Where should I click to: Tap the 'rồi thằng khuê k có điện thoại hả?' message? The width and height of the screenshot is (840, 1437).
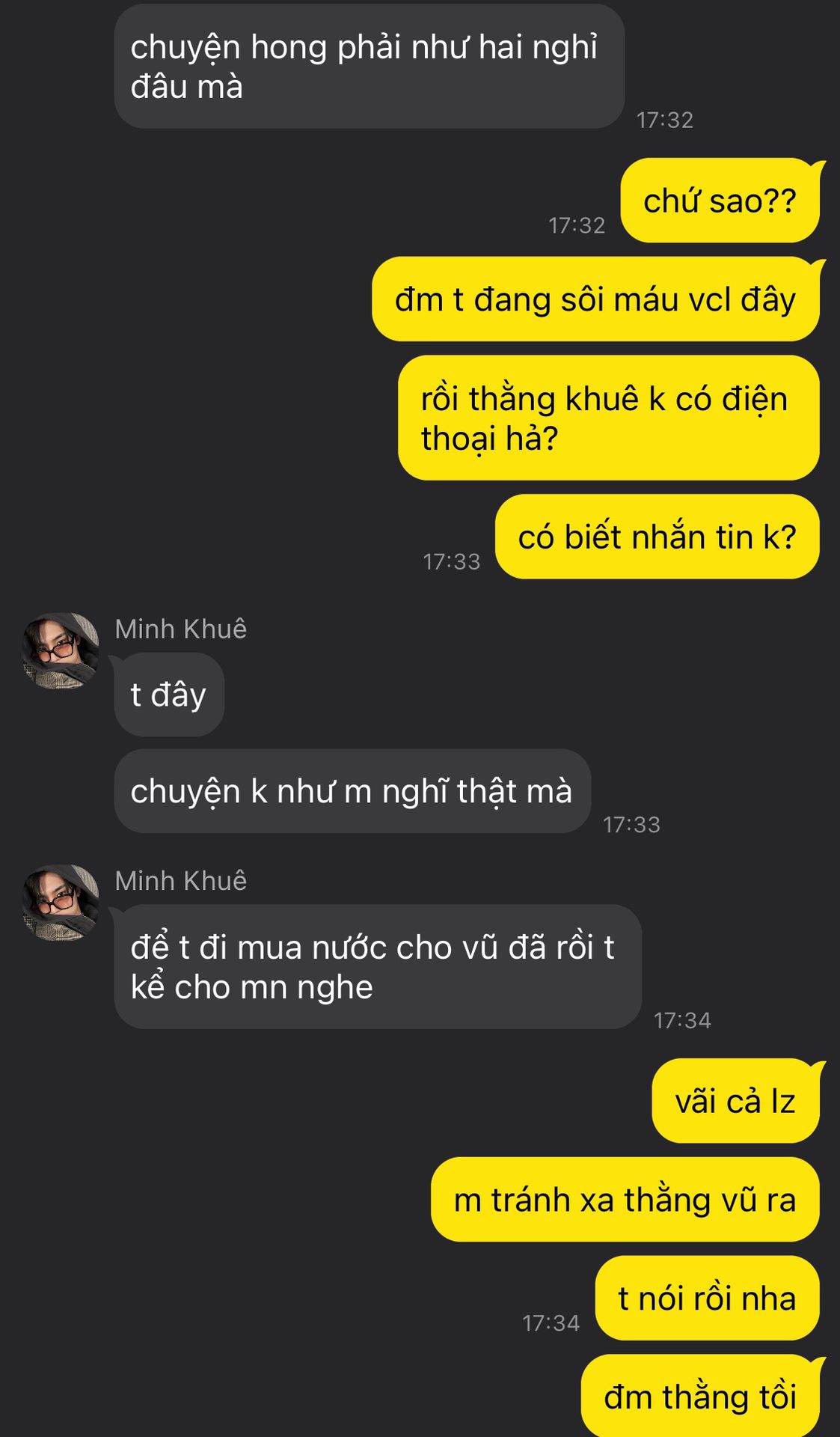coord(609,418)
